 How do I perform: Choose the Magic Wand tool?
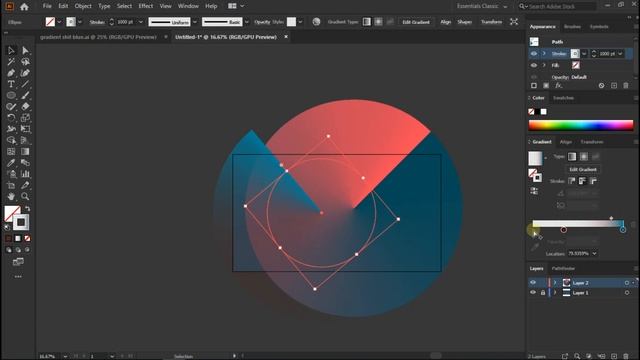[x=11, y=62]
